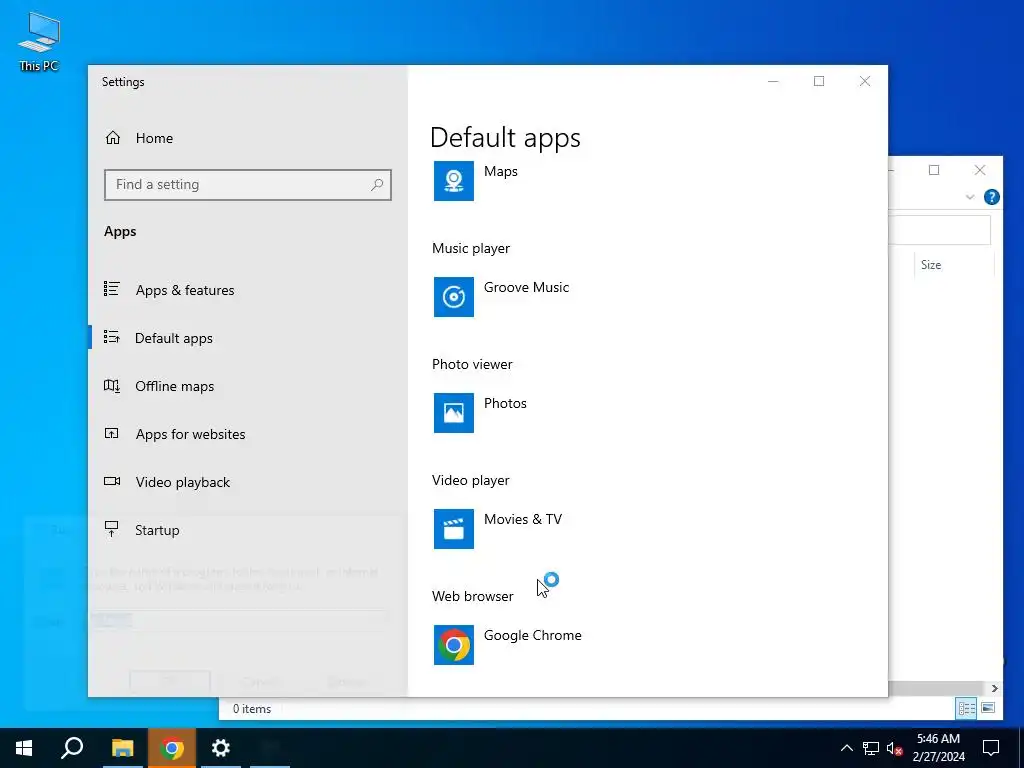Click the Groove Music icon under Music player

tap(454, 297)
